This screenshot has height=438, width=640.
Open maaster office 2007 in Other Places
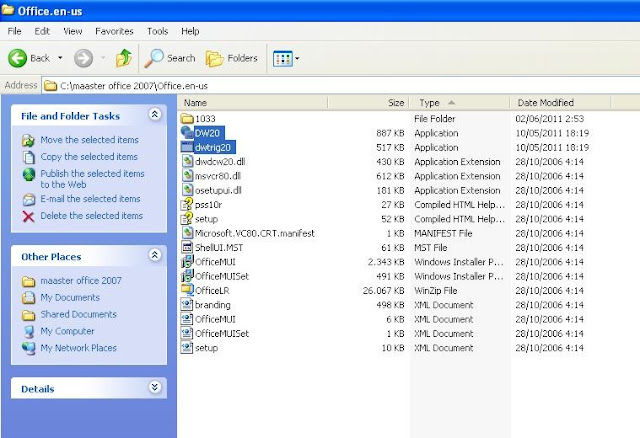pyautogui.click(x=81, y=281)
